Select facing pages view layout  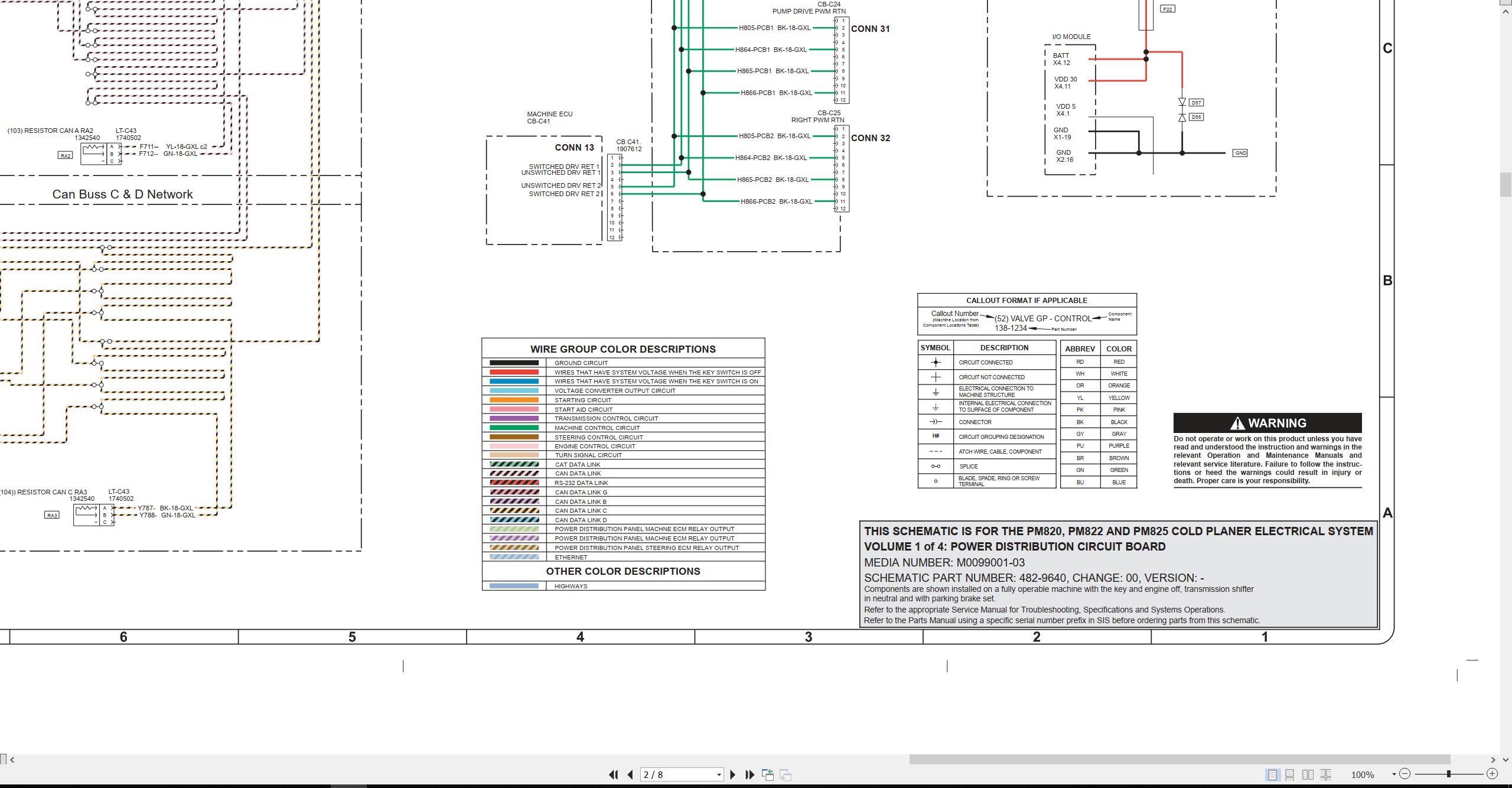coord(1308,774)
